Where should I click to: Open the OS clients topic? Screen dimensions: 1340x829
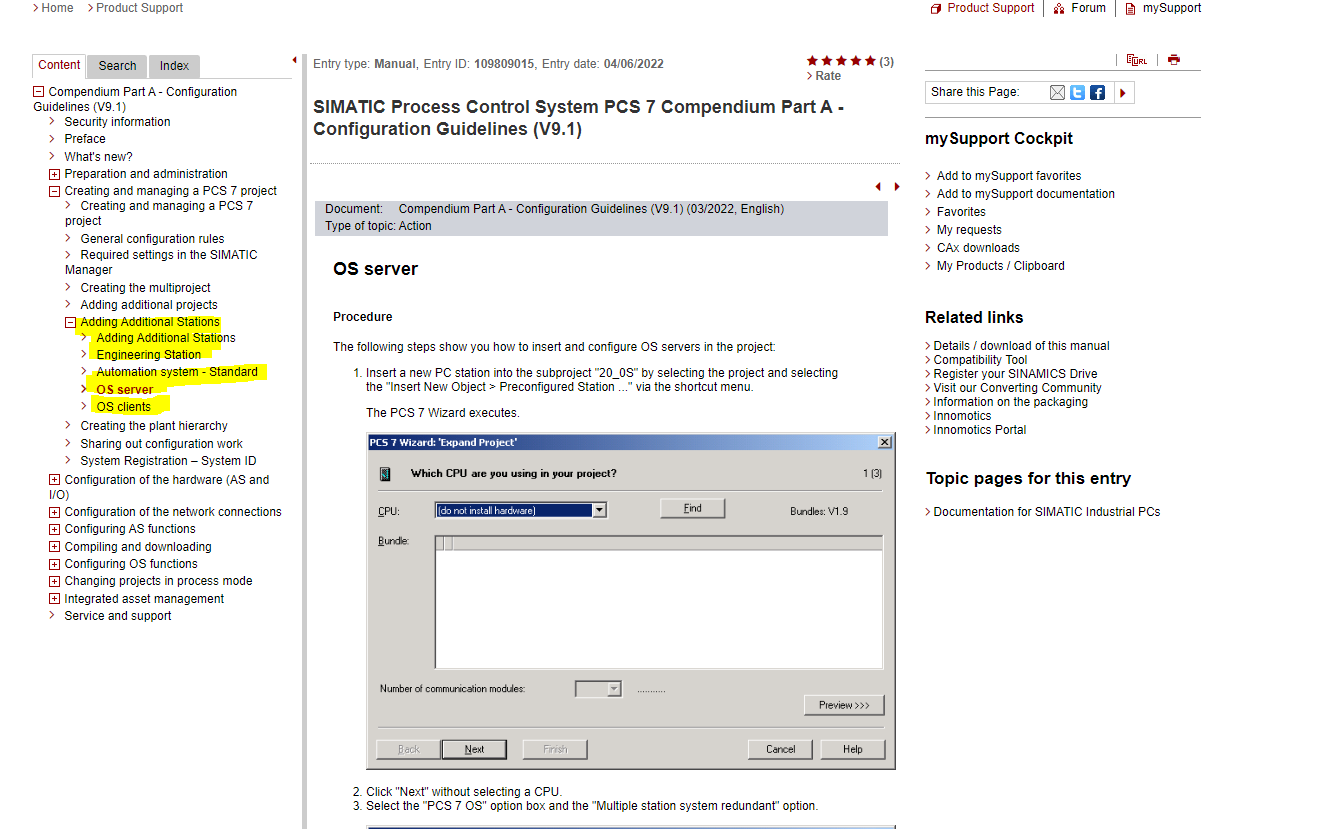coord(124,407)
